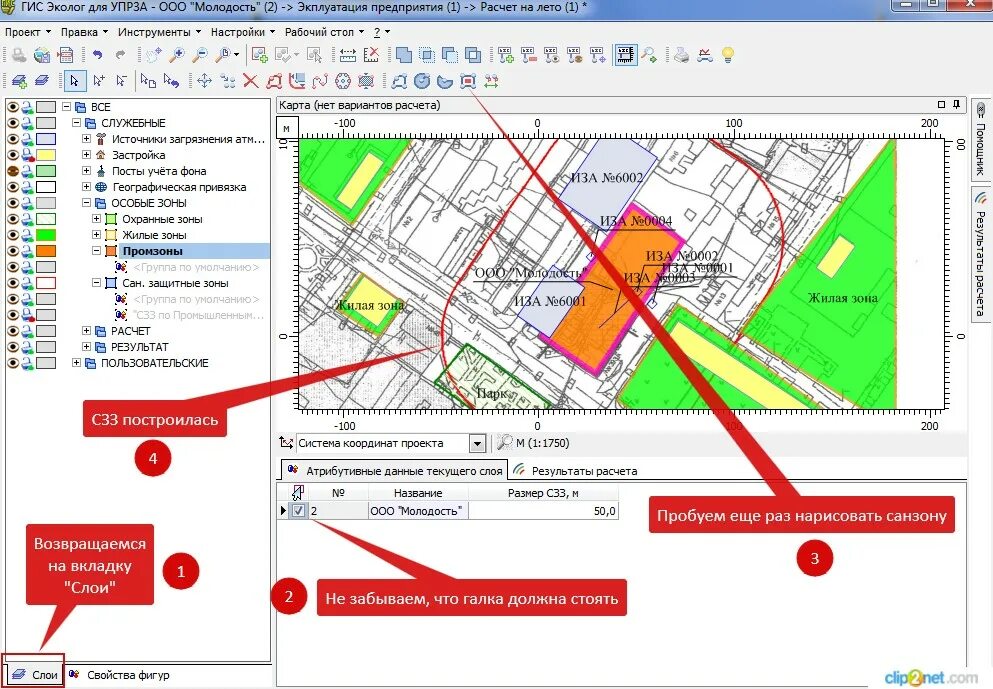Toggle eye visibility for Застройка layer
Screen dimensions: 993x689
coord(13,155)
